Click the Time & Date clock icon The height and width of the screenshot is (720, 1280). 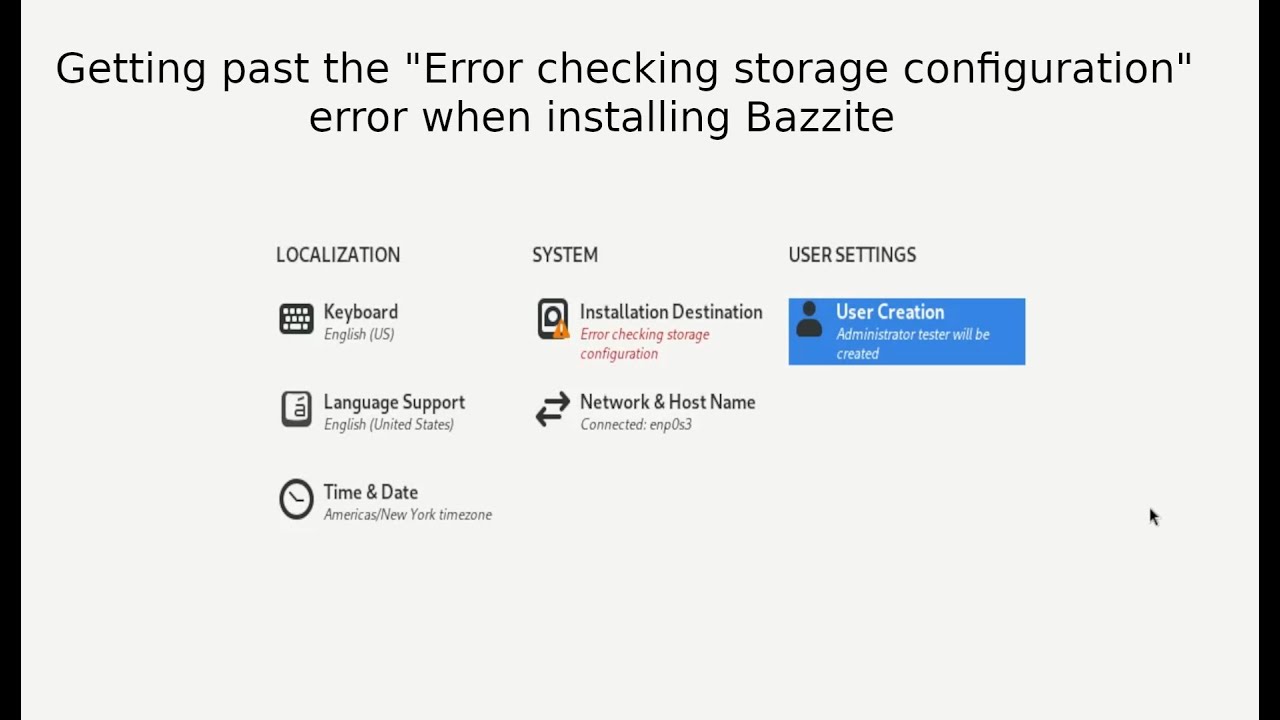point(296,499)
